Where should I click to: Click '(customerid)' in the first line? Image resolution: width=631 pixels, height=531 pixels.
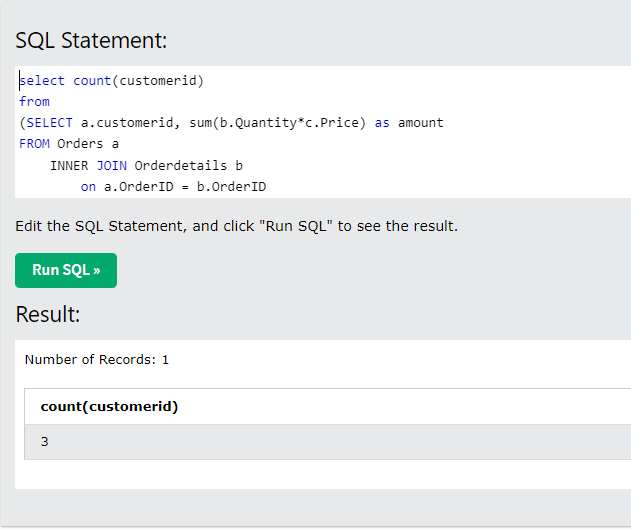pyautogui.click(x=158, y=81)
